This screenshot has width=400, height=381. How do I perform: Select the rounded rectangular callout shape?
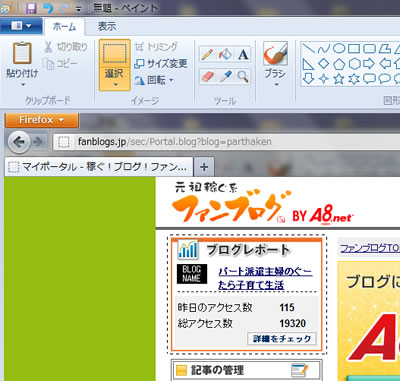[369, 79]
